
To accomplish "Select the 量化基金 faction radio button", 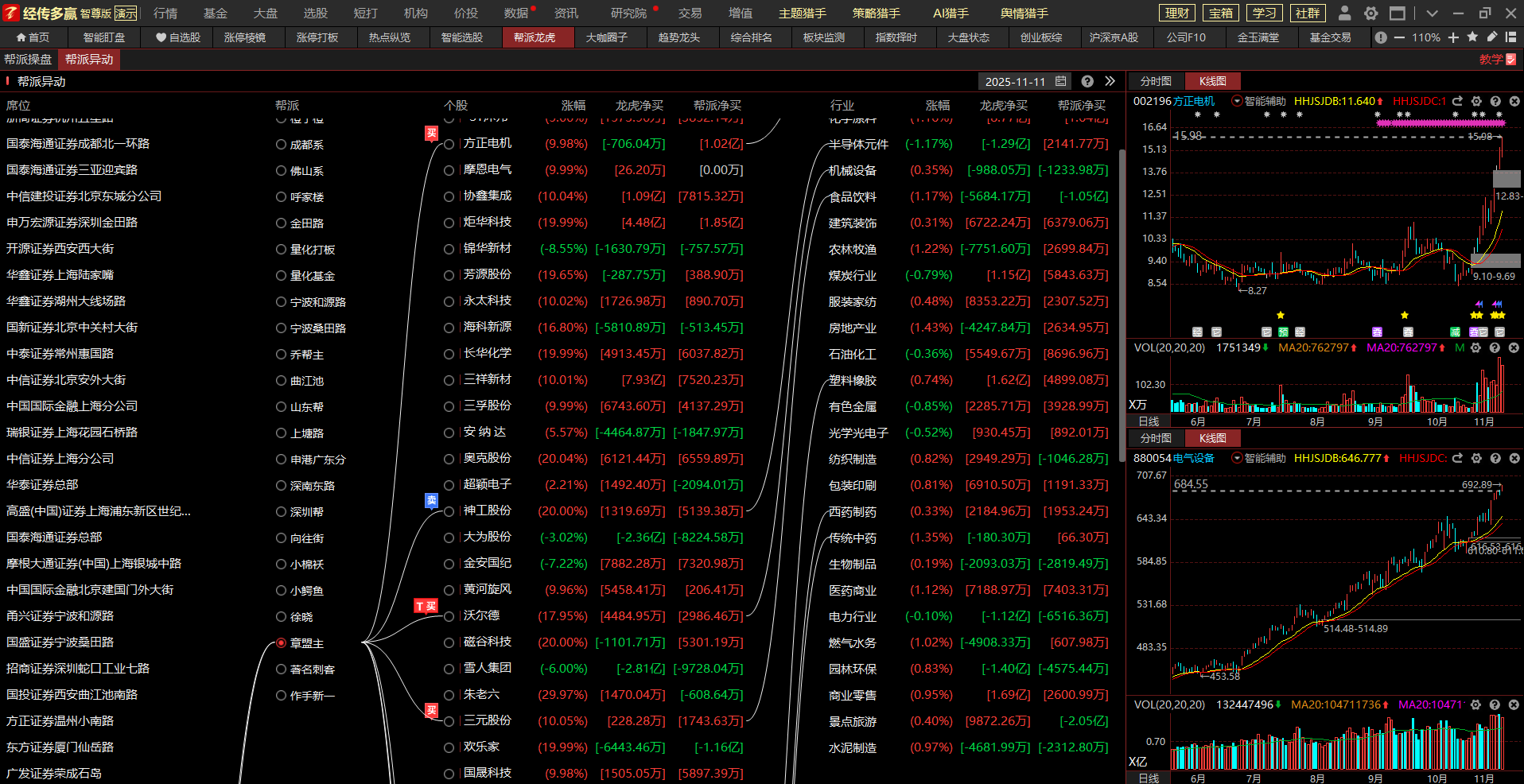I will tap(281, 276).
